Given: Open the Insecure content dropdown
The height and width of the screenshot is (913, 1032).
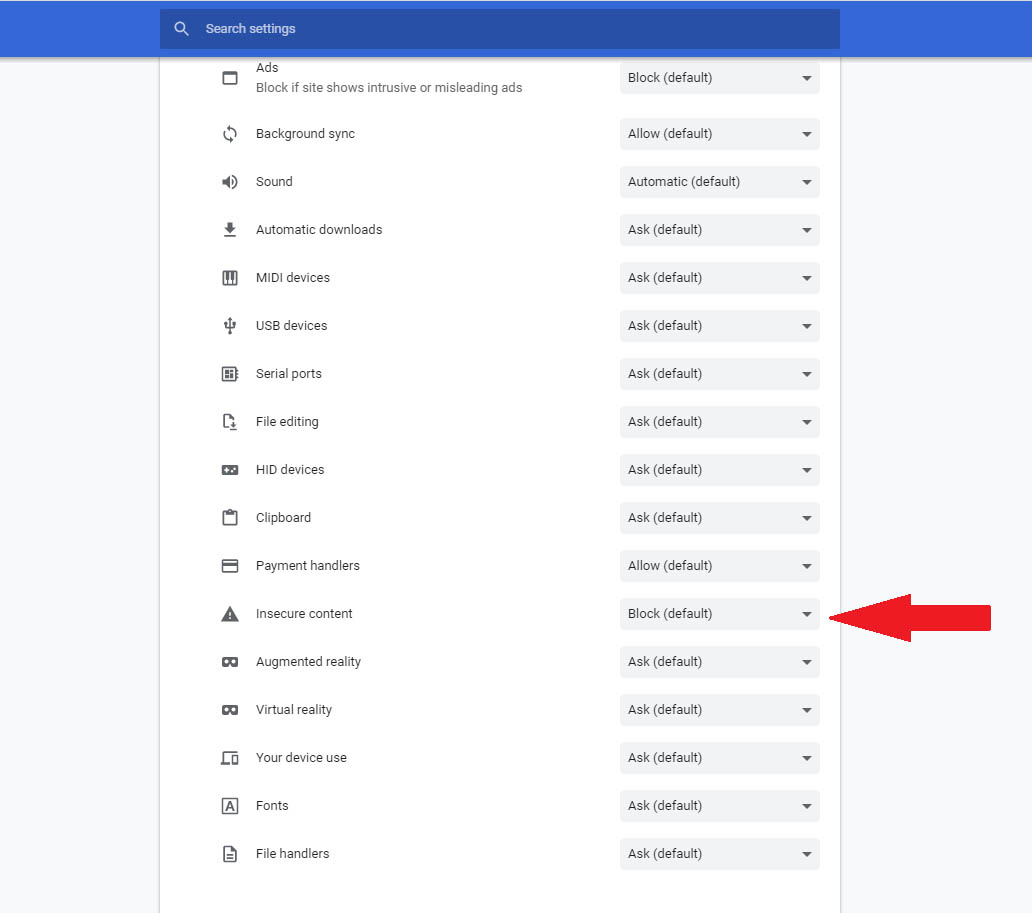Looking at the screenshot, I should pyautogui.click(x=719, y=613).
